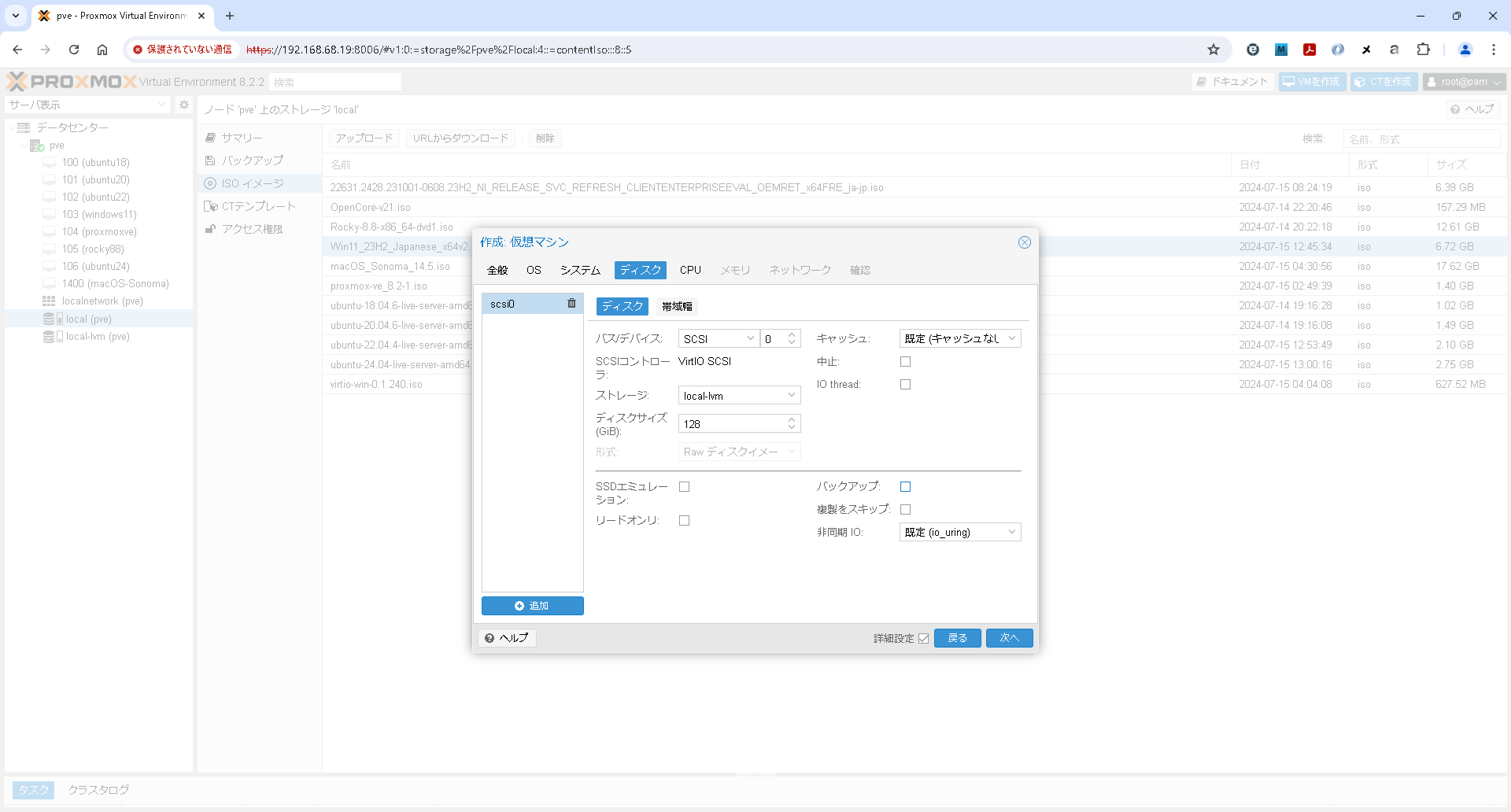1511x812 pixels.
Task: Select VM 1400 (macOS-Sonoma) in tree
Action: coord(115,284)
